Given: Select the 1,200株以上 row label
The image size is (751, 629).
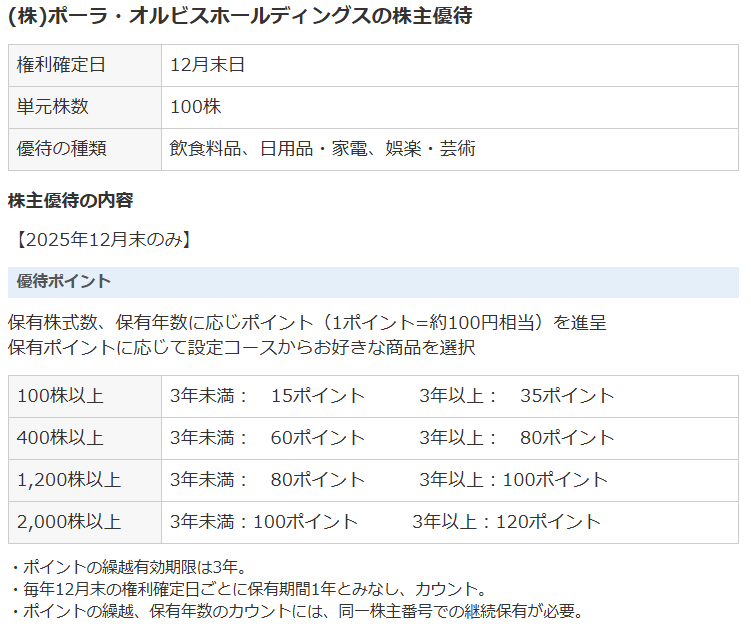Looking at the screenshot, I should [x=68, y=480].
